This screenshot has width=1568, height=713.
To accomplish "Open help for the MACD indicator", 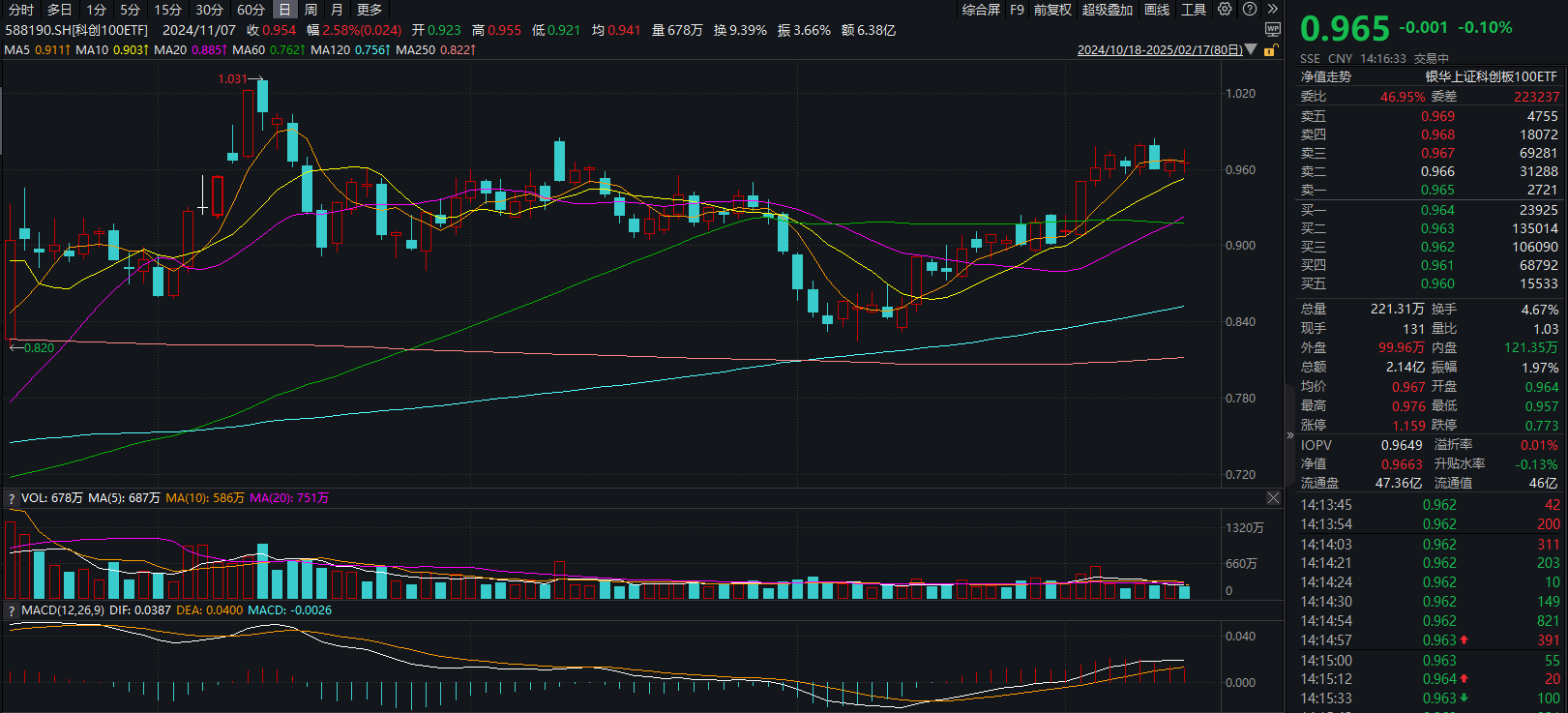I will point(12,610).
